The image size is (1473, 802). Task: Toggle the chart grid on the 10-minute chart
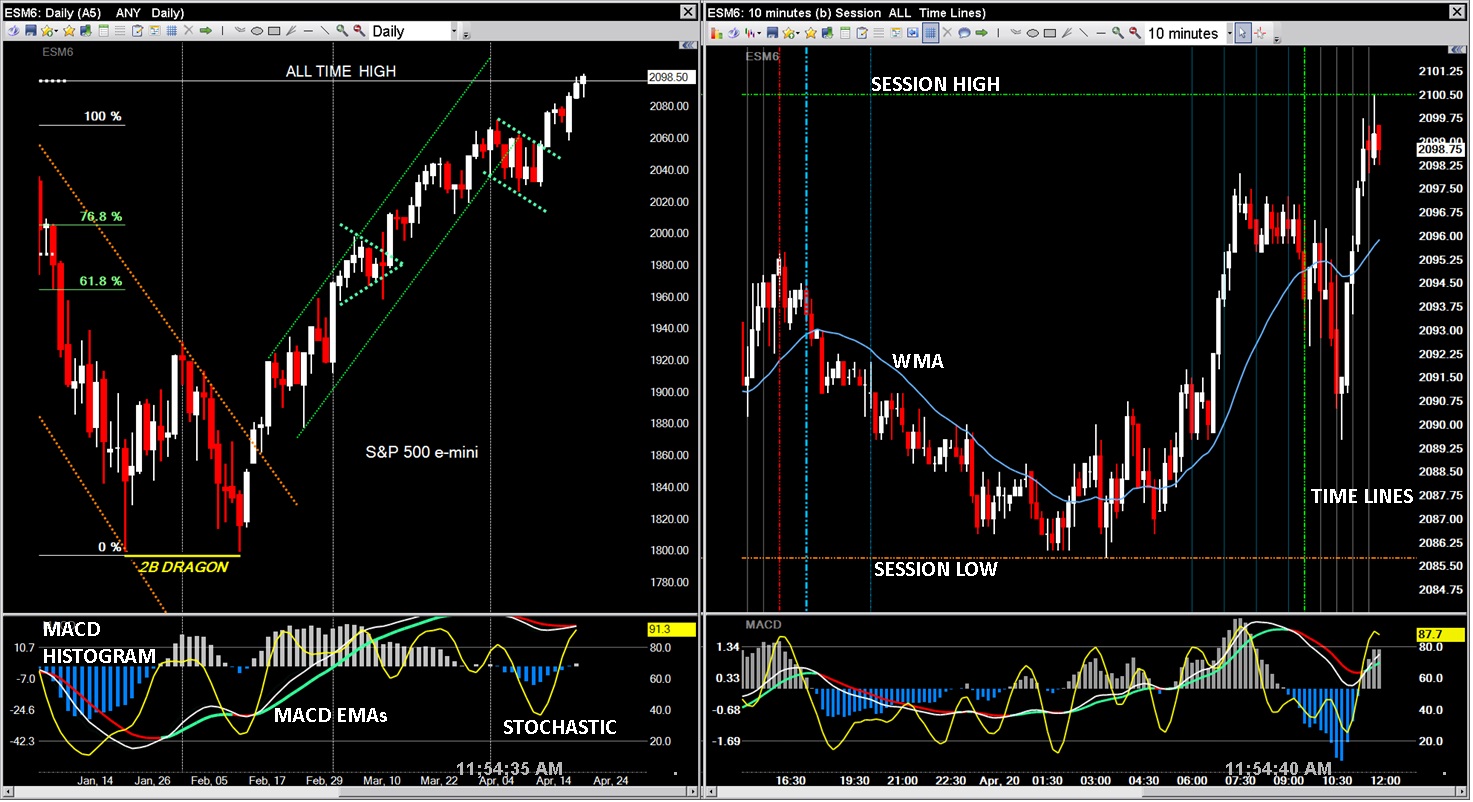point(929,33)
